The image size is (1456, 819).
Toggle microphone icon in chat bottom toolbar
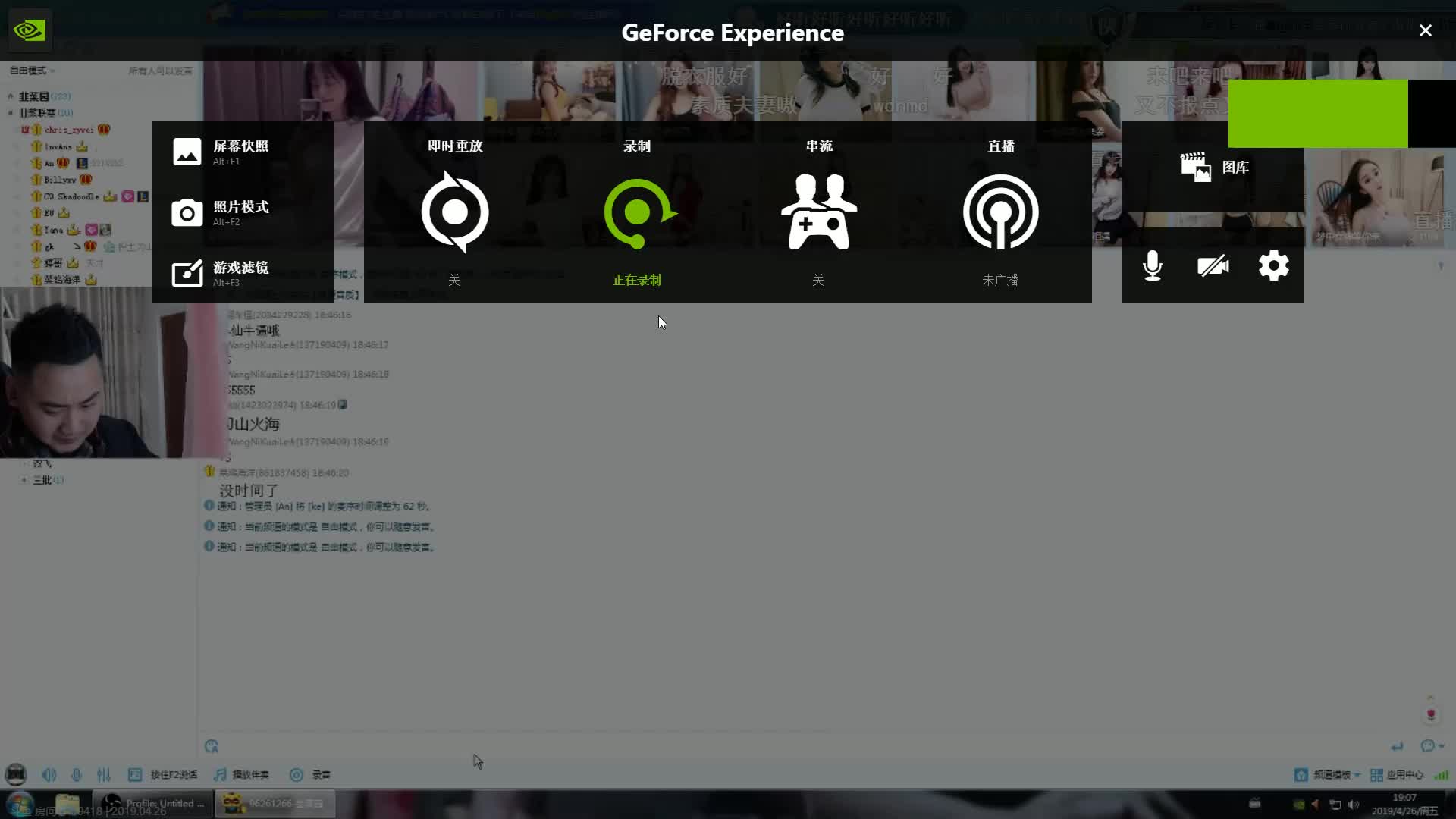pos(76,774)
